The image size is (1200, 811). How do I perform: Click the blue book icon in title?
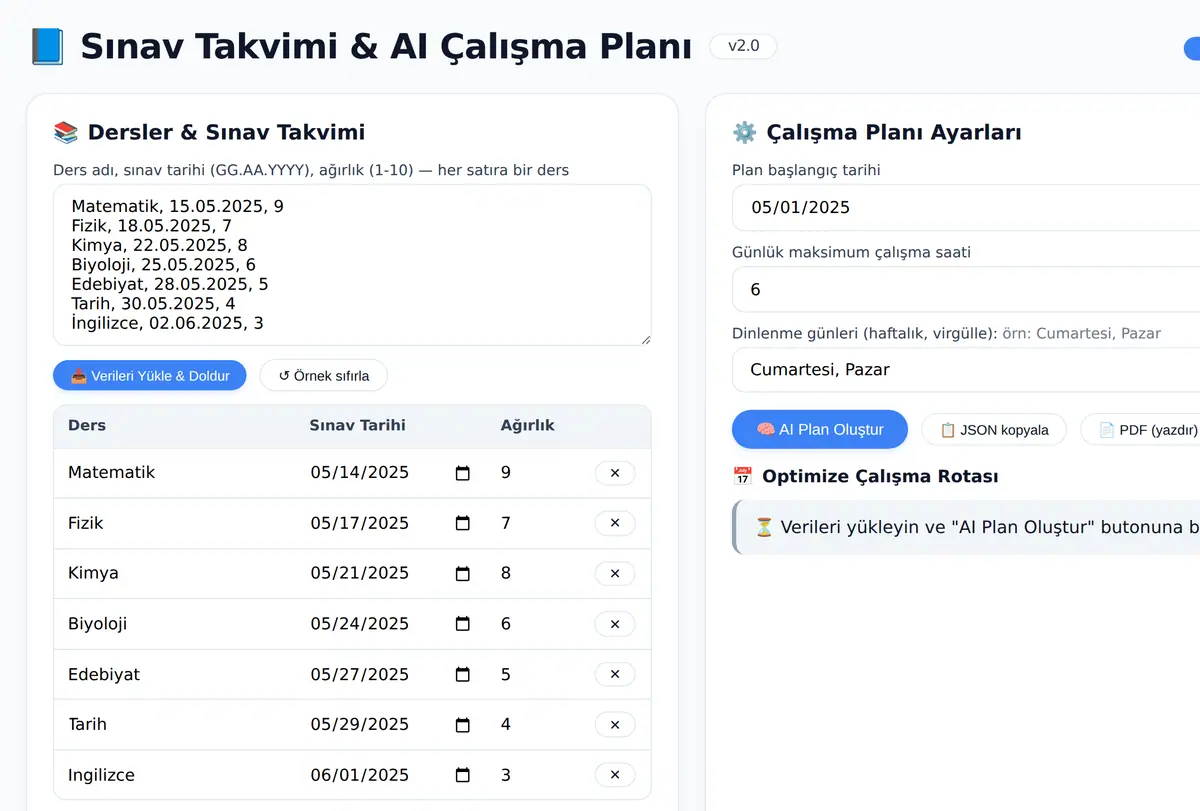[x=47, y=46]
